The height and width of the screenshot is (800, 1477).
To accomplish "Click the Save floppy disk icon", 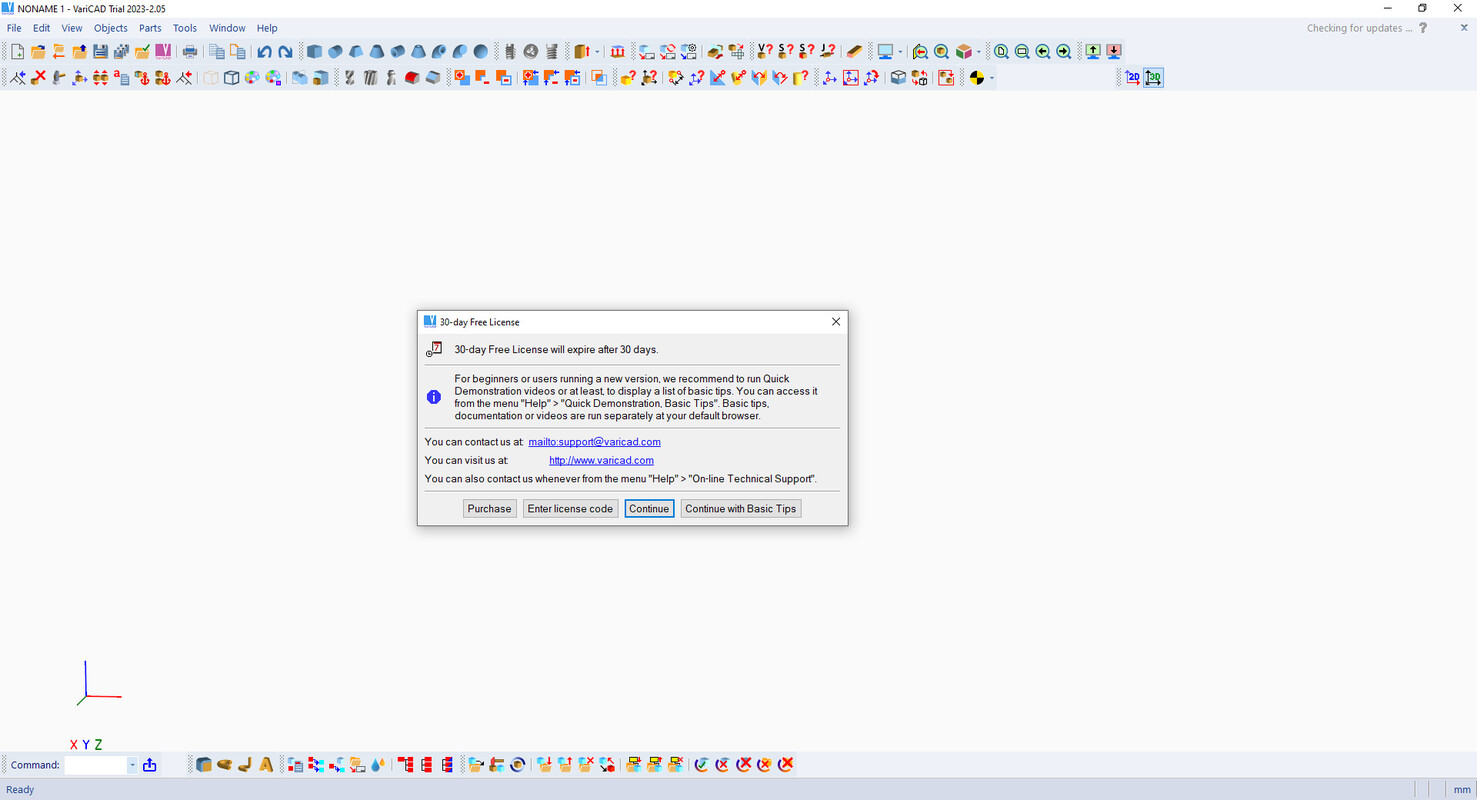I will [x=100, y=52].
